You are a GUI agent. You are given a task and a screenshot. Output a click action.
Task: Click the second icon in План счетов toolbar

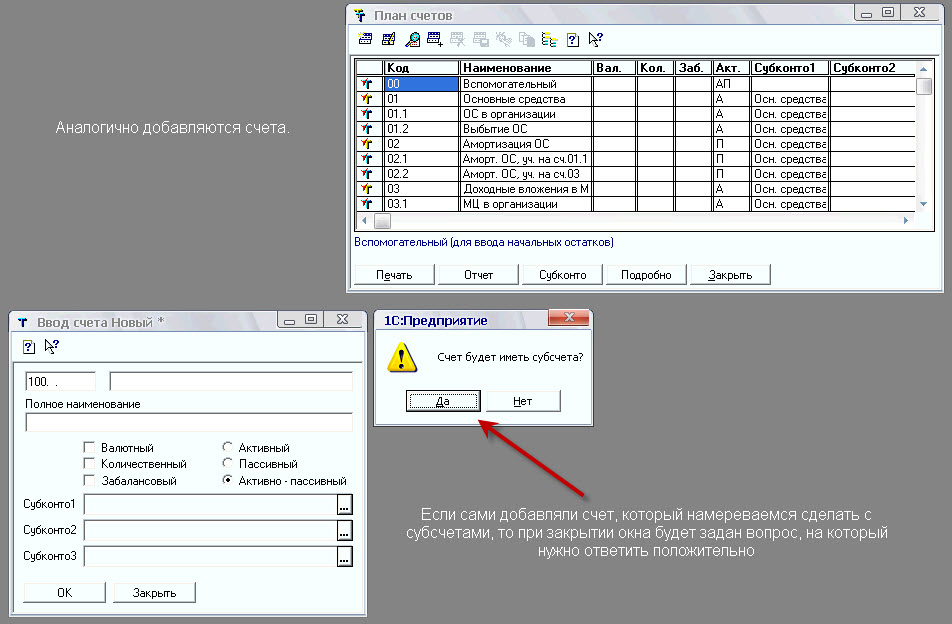click(388, 40)
